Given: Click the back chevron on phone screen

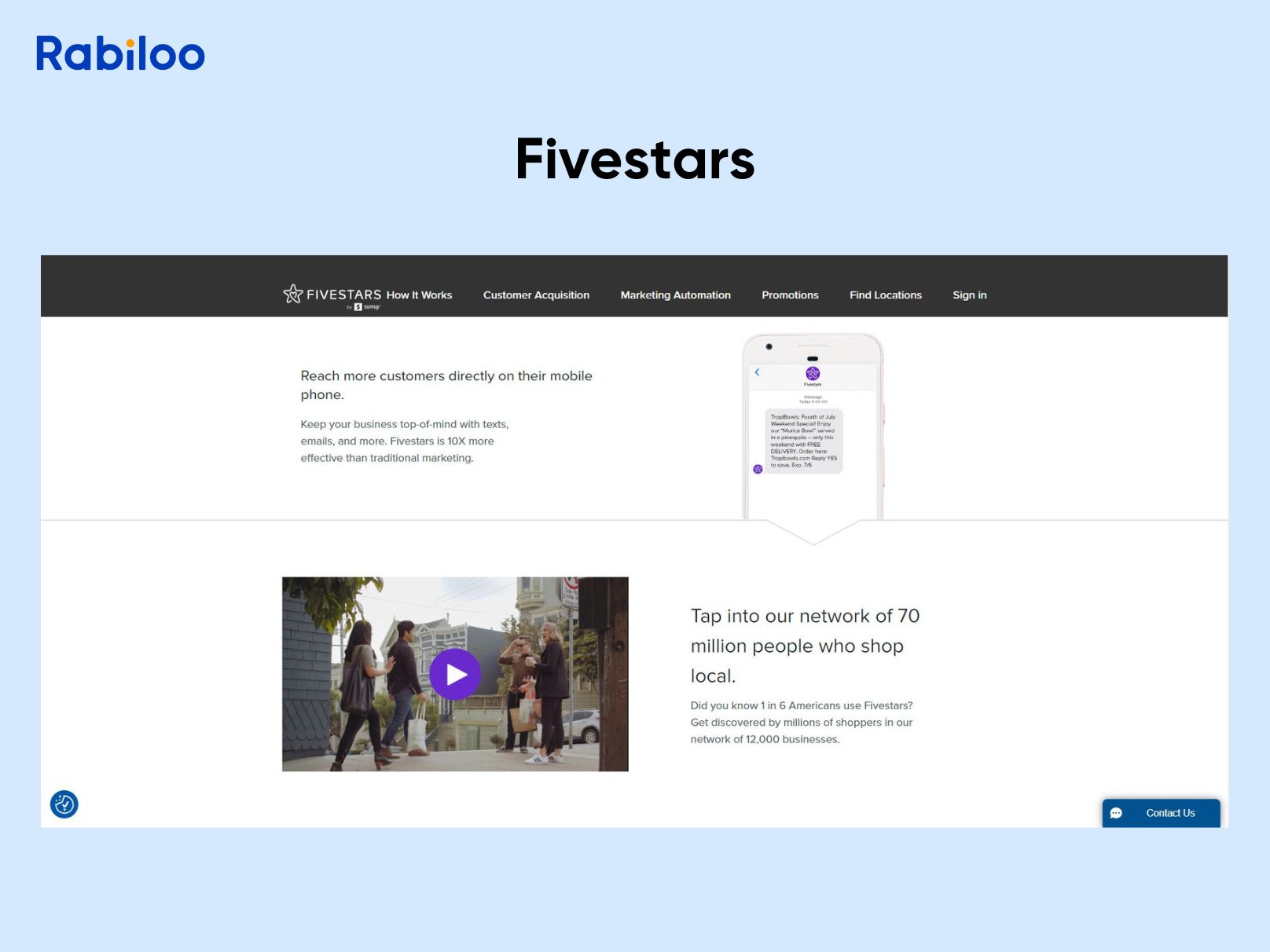Looking at the screenshot, I should point(757,372).
